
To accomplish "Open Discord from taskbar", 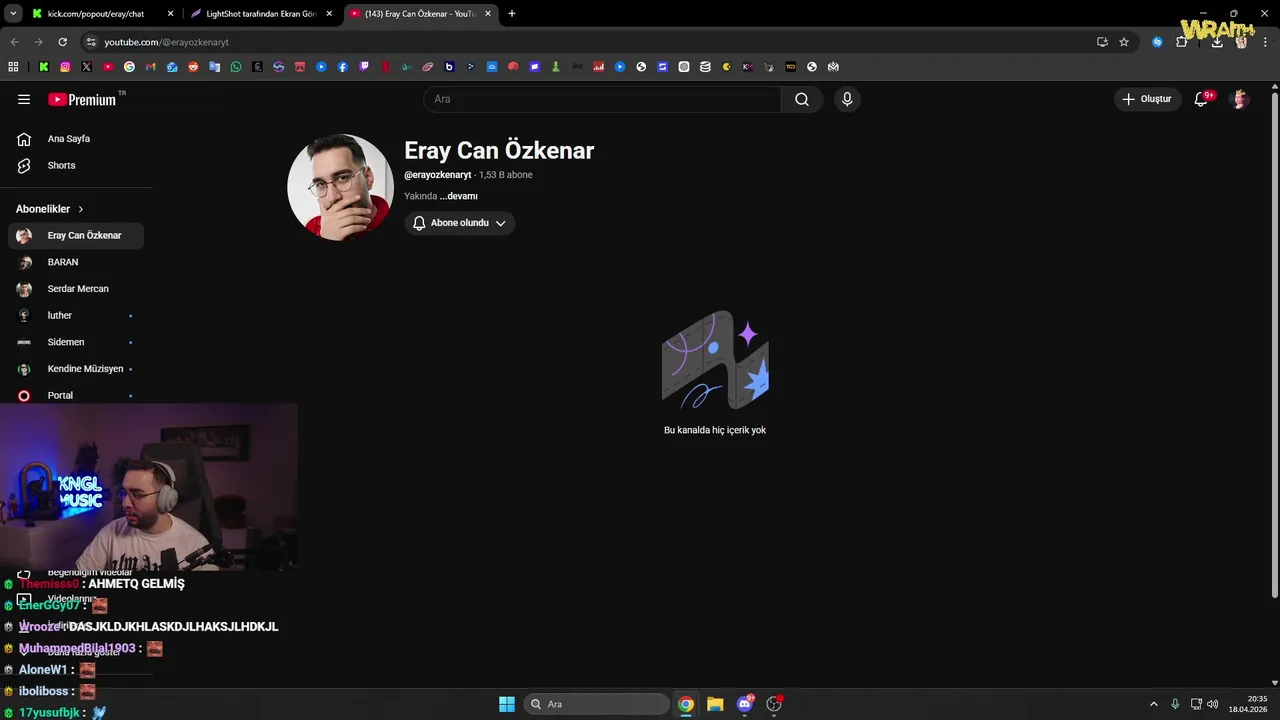I will coord(745,704).
